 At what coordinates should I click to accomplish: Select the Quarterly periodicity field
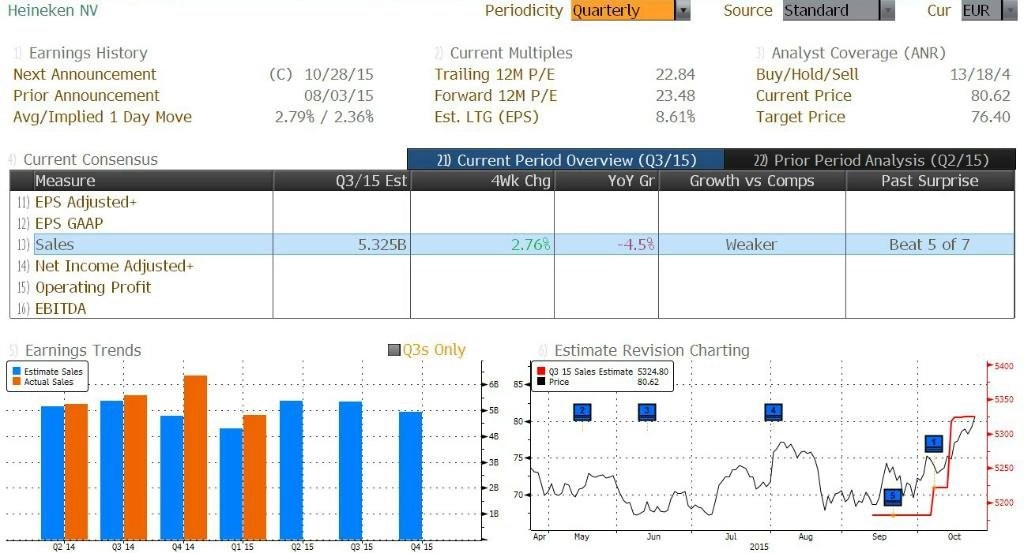[622, 10]
